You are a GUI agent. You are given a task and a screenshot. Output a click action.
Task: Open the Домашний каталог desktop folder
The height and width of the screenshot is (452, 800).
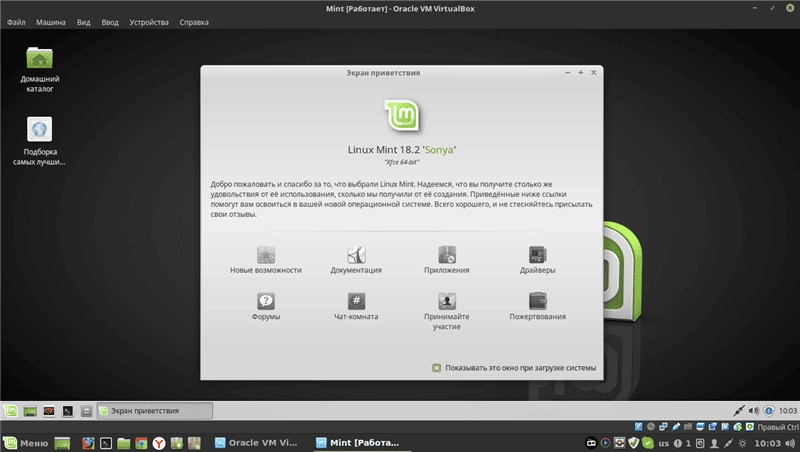click(x=40, y=70)
